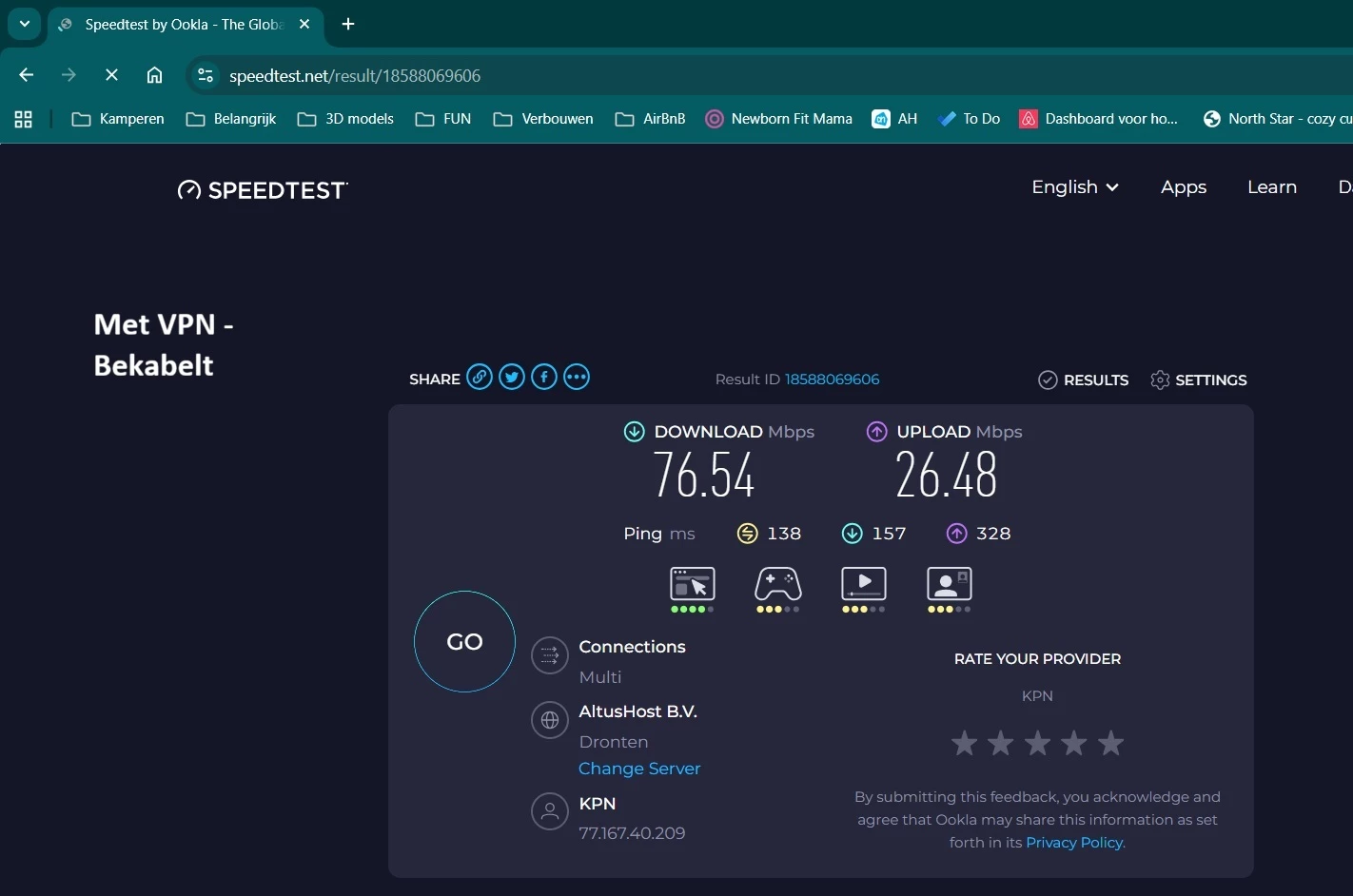This screenshot has height=896, width=1353.
Task: Click the upload latency icon next to 328
Action: [x=957, y=534]
